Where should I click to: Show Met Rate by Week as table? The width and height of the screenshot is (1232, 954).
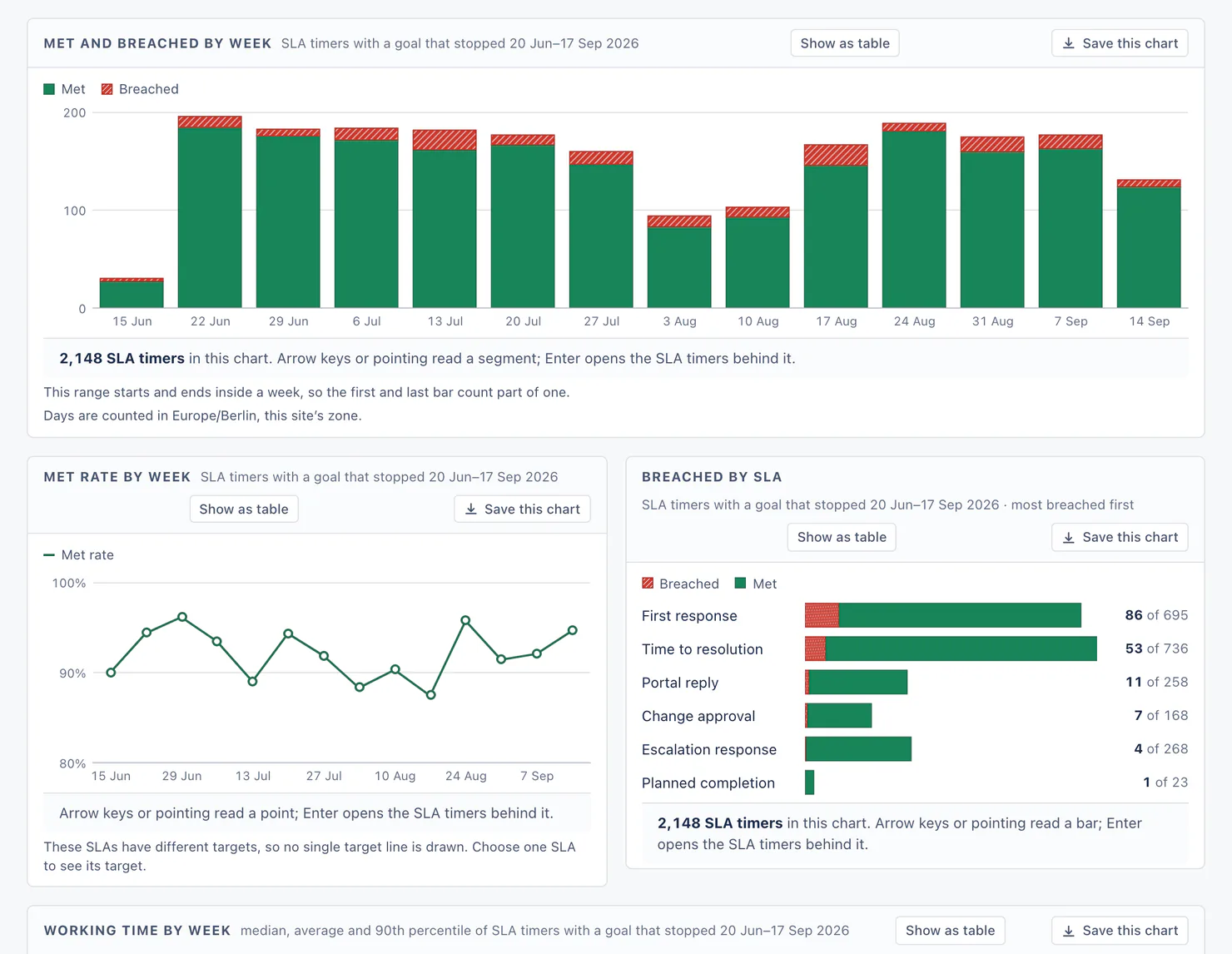point(243,509)
